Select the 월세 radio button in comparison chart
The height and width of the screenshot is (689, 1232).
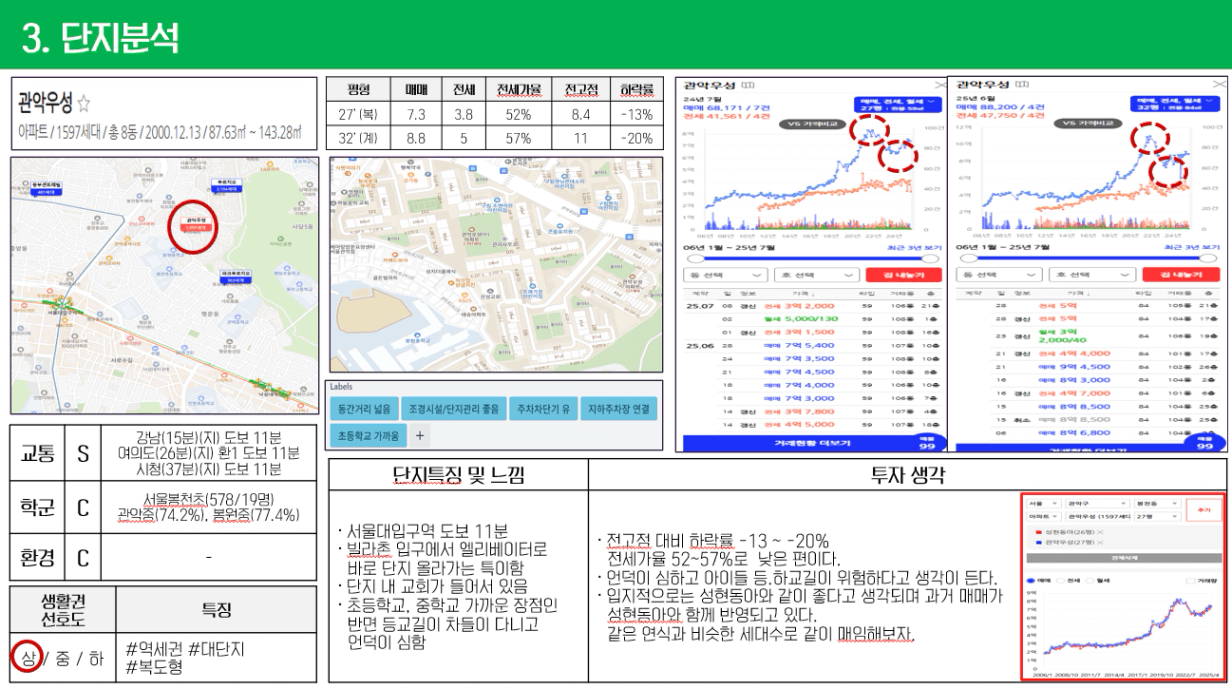point(1090,580)
